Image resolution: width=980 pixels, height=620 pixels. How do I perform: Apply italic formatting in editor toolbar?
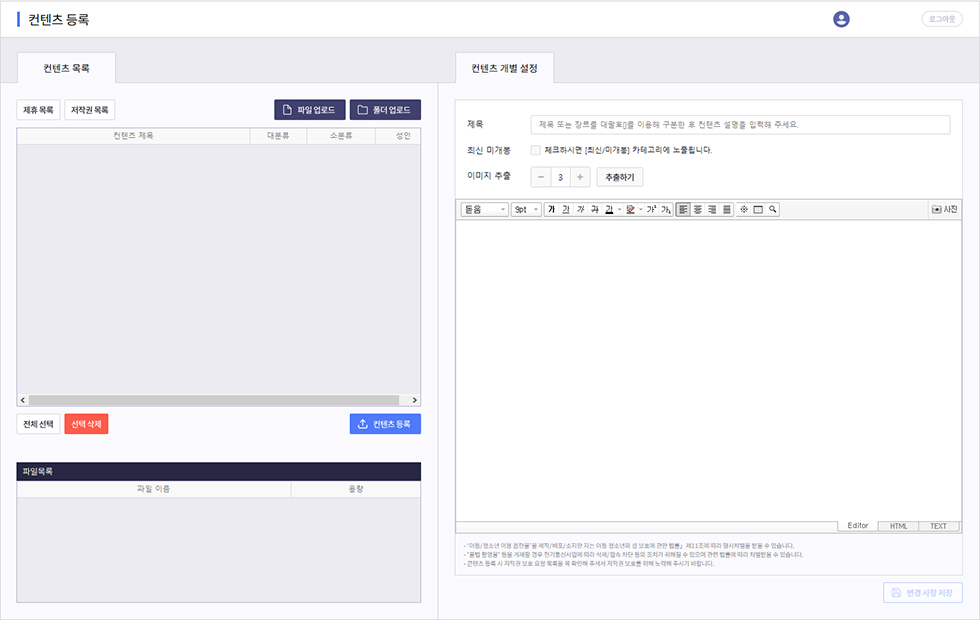click(x=581, y=210)
